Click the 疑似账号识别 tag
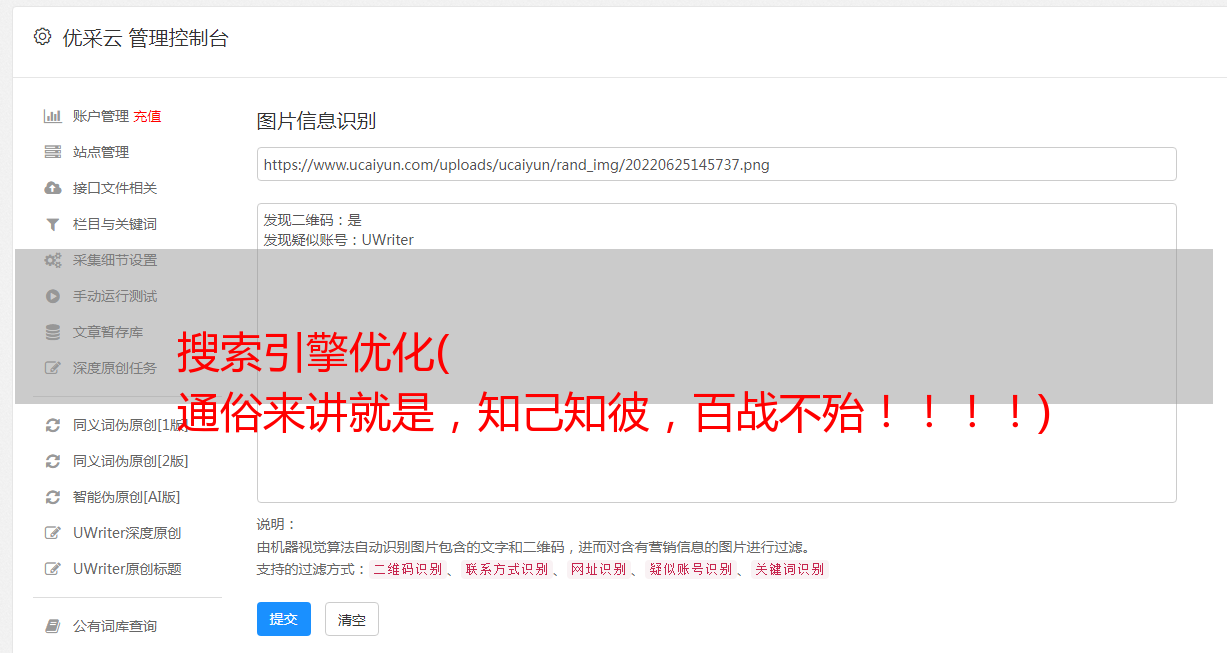The image size is (1227, 653). (691, 569)
